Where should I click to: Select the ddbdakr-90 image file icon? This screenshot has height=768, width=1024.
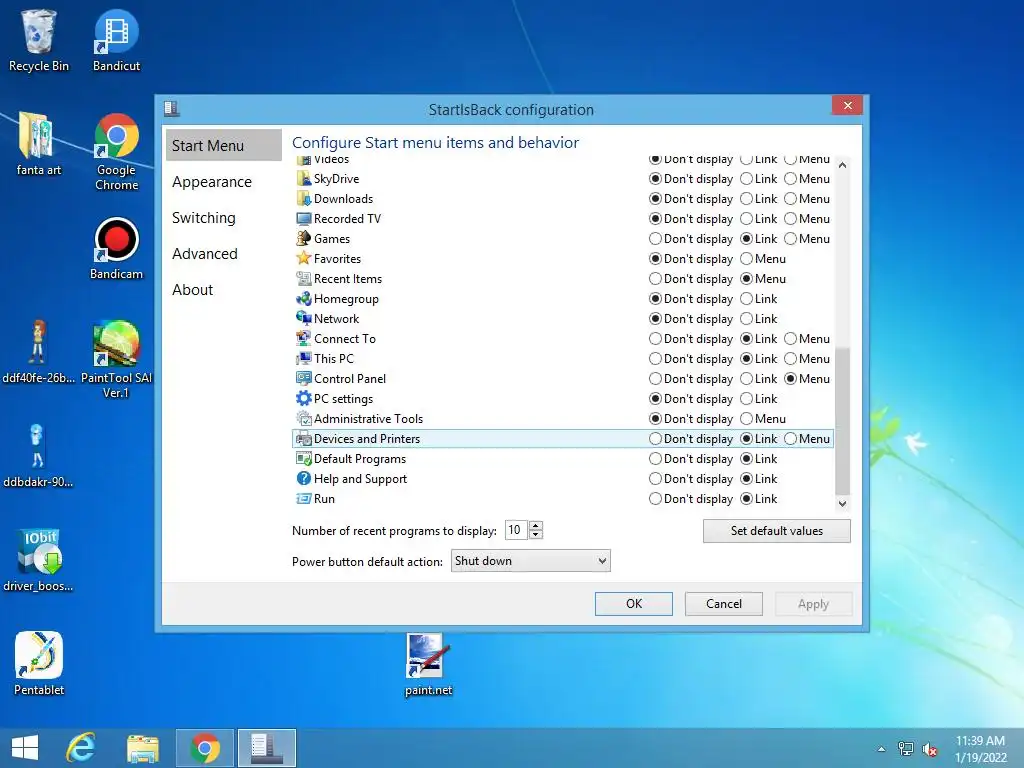pos(39,456)
